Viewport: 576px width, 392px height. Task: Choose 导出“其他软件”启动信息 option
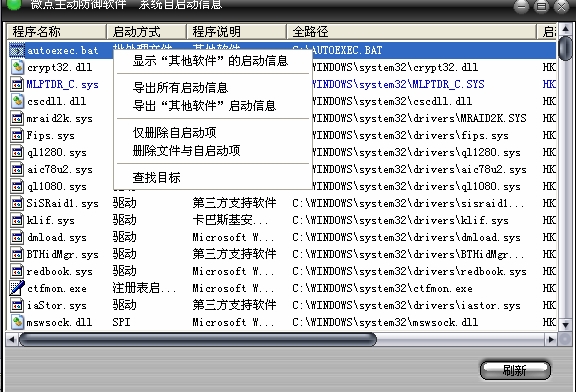point(204,106)
